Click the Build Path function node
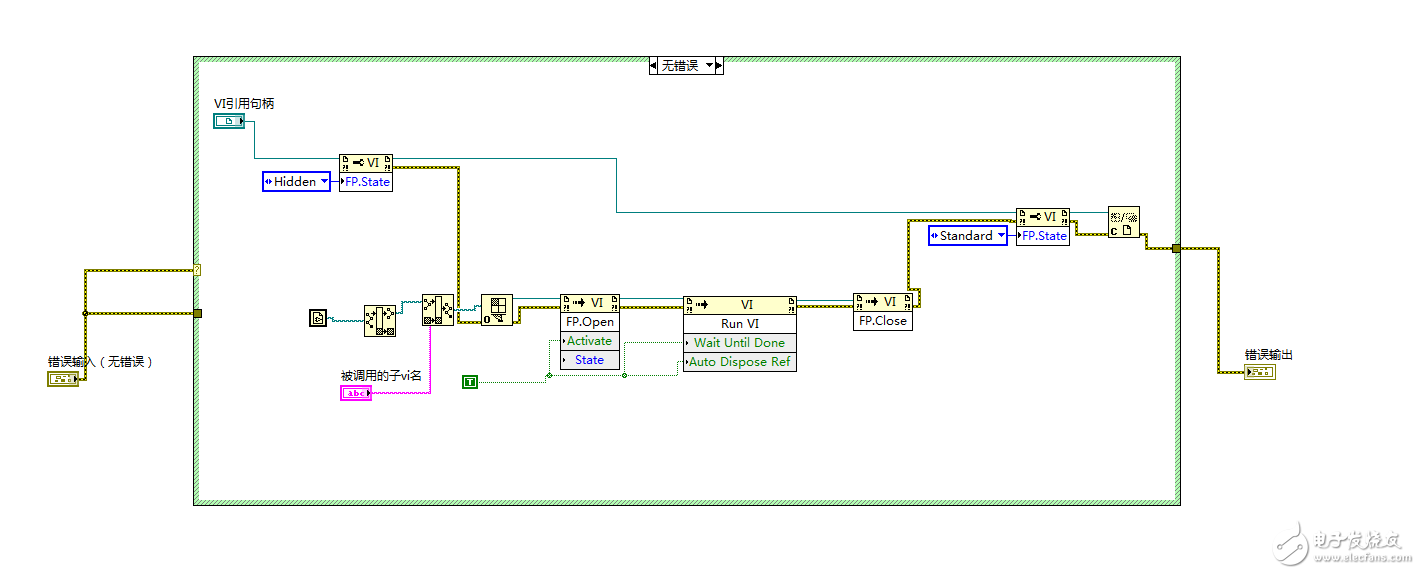1420x574 pixels. [438, 309]
